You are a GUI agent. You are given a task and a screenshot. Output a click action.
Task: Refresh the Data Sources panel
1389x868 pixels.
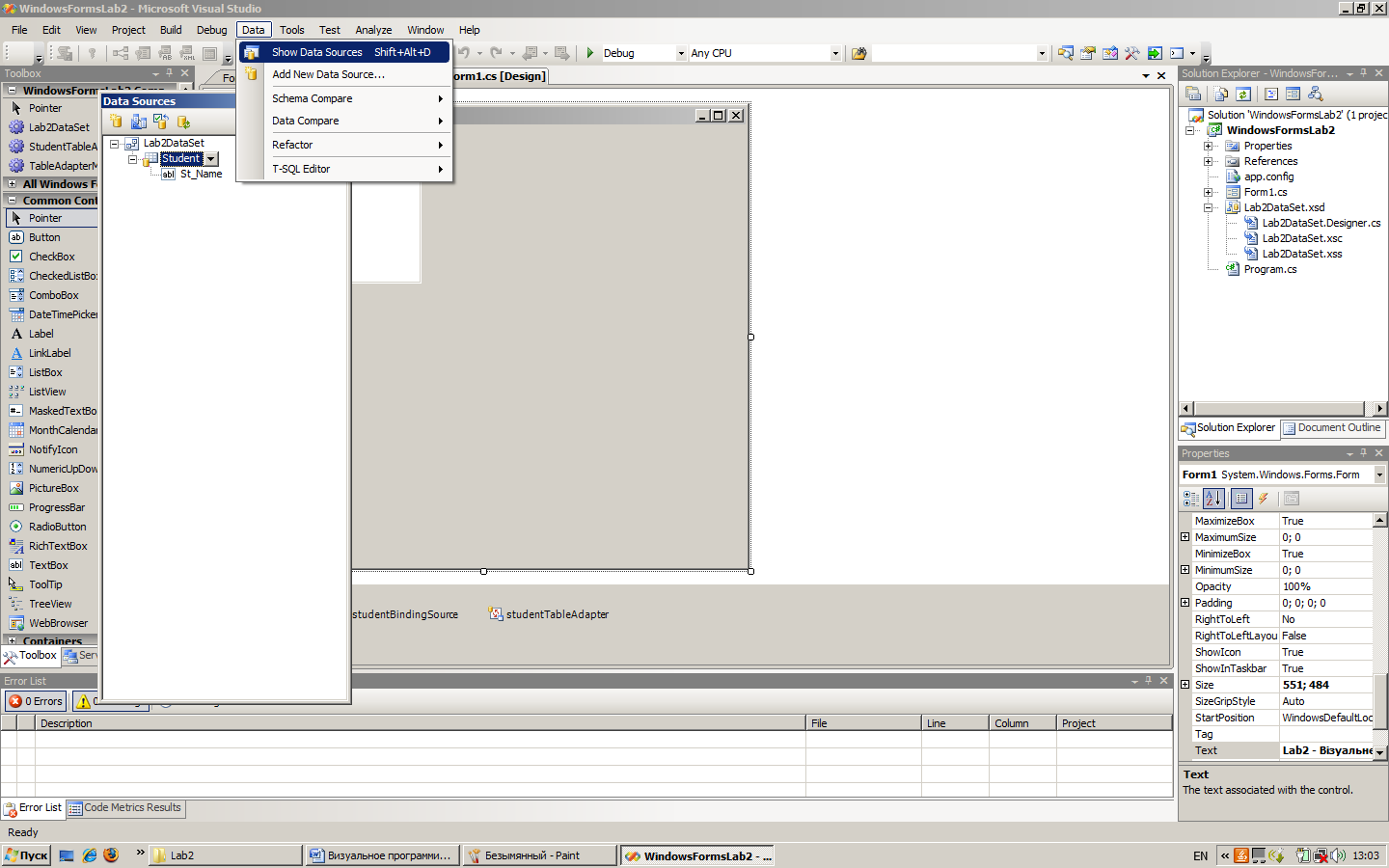click(183, 122)
